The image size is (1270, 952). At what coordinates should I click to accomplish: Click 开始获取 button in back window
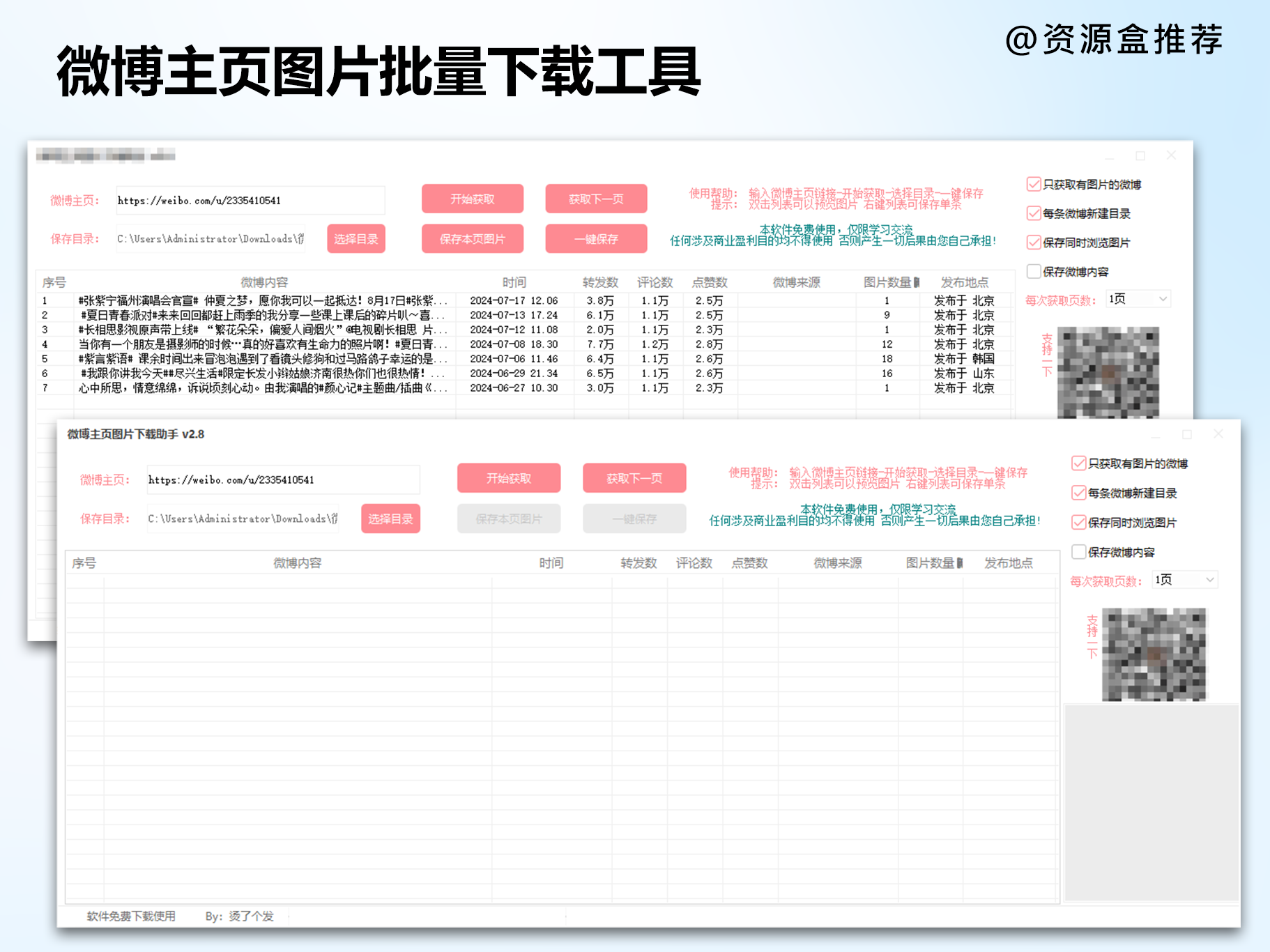point(473,199)
